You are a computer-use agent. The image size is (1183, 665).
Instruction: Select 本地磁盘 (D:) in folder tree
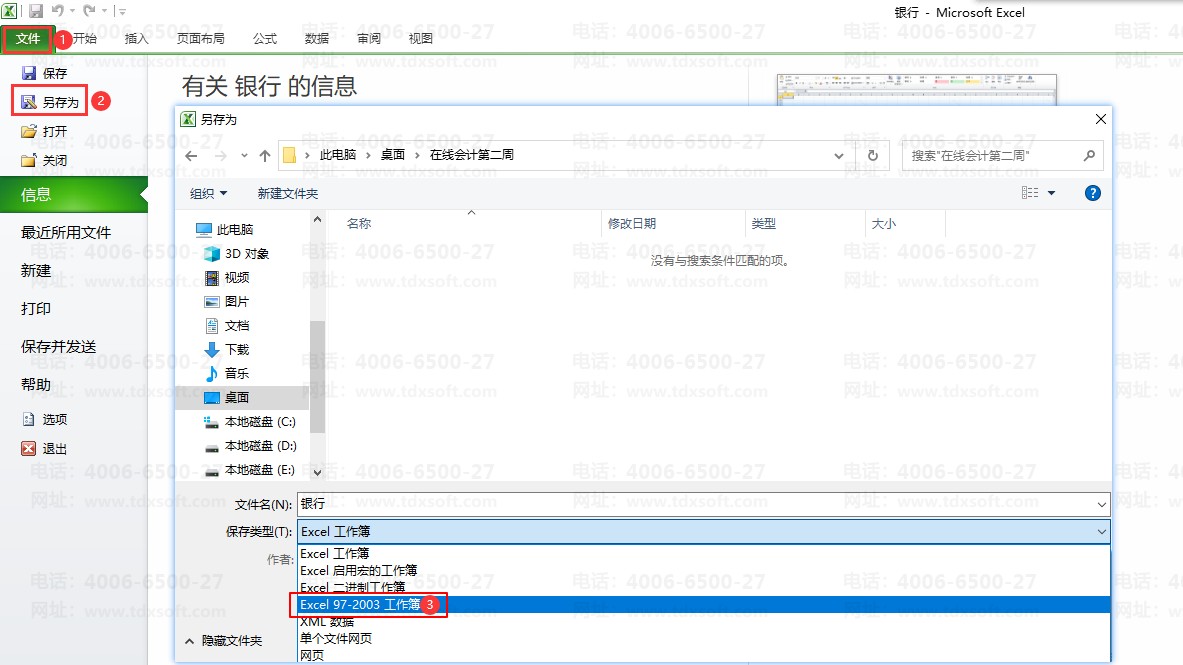(260, 446)
